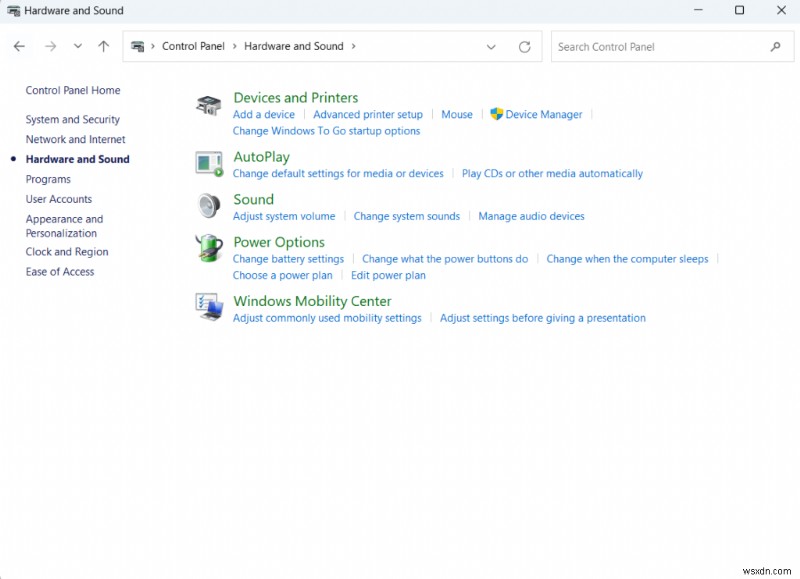Click the Windows Mobility Center icon

209,307
